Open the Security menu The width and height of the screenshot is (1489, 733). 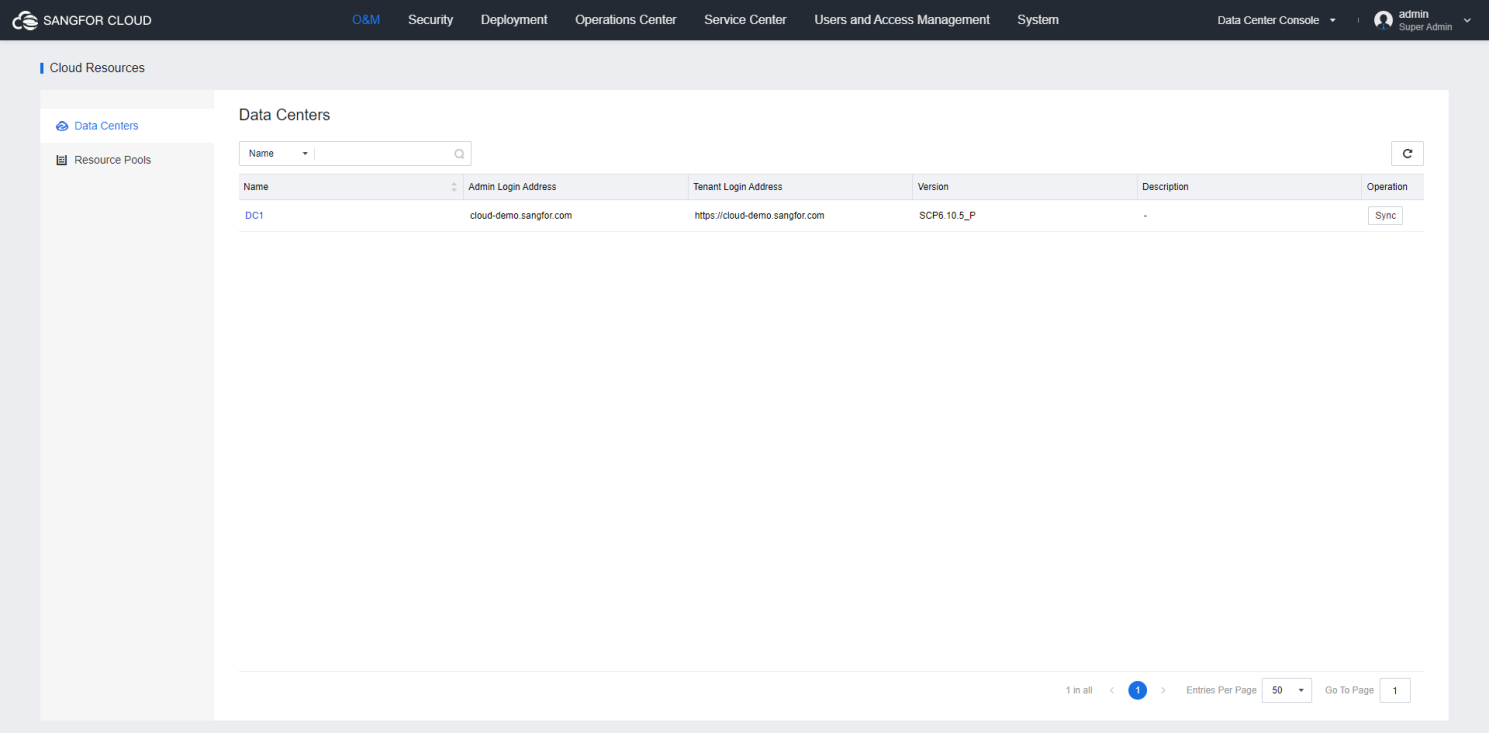tap(431, 20)
